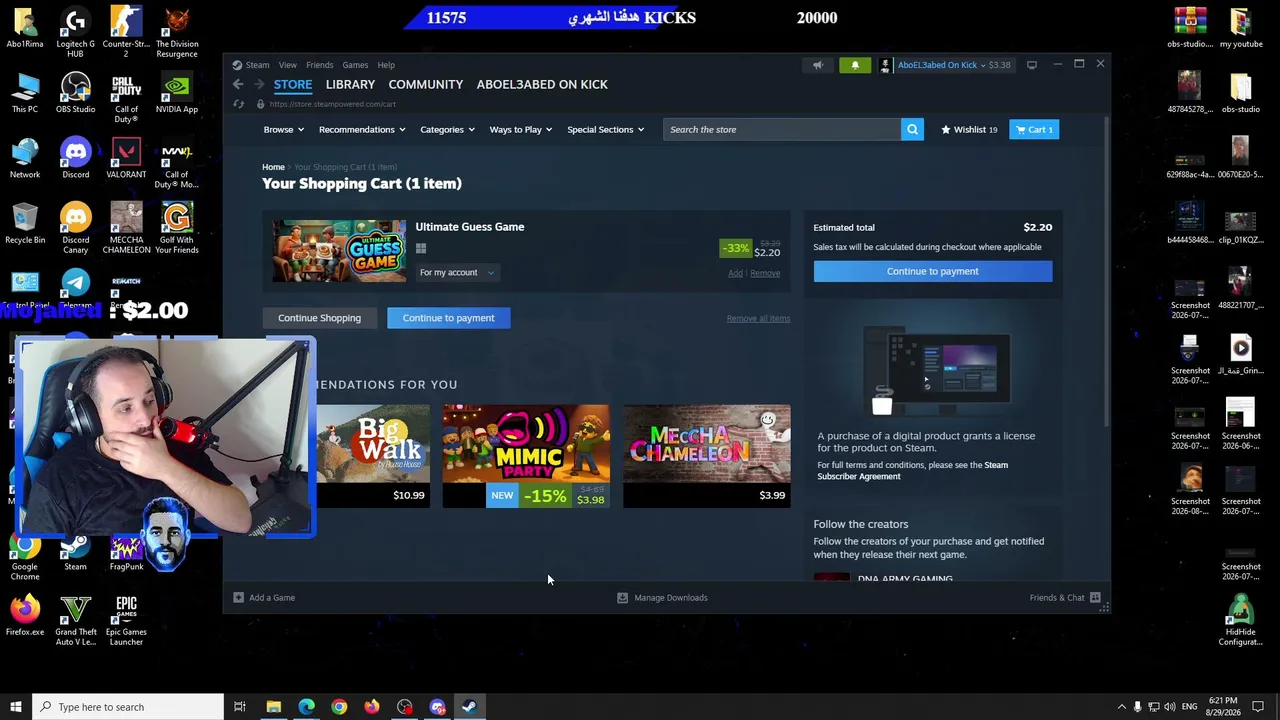Open File Explorer from the taskbar
The width and height of the screenshot is (1280, 720).
coord(273,707)
